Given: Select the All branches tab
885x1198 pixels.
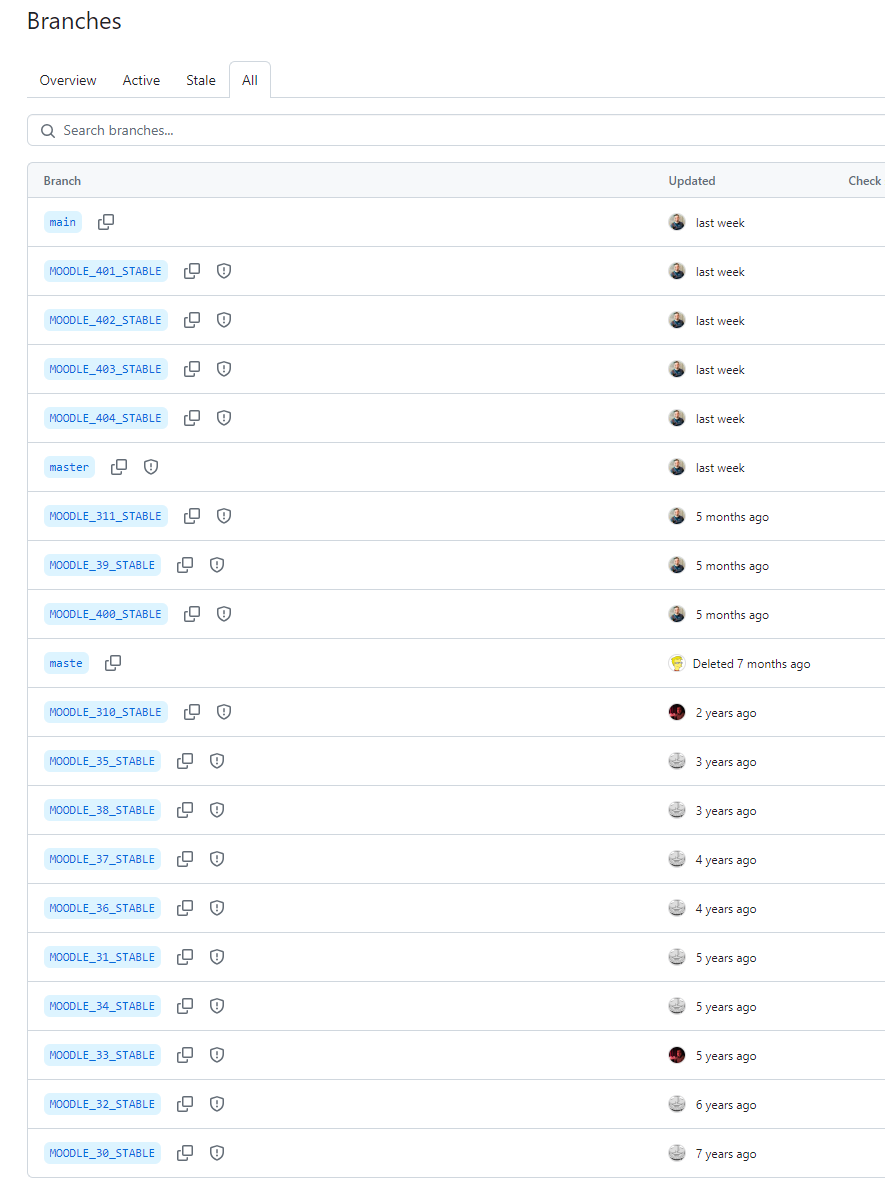Looking at the screenshot, I should pos(250,80).
